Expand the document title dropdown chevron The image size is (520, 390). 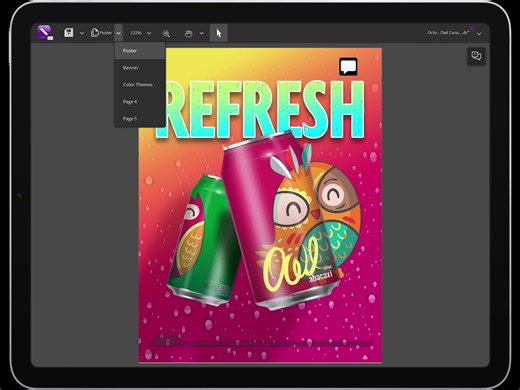(x=479, y=34)
